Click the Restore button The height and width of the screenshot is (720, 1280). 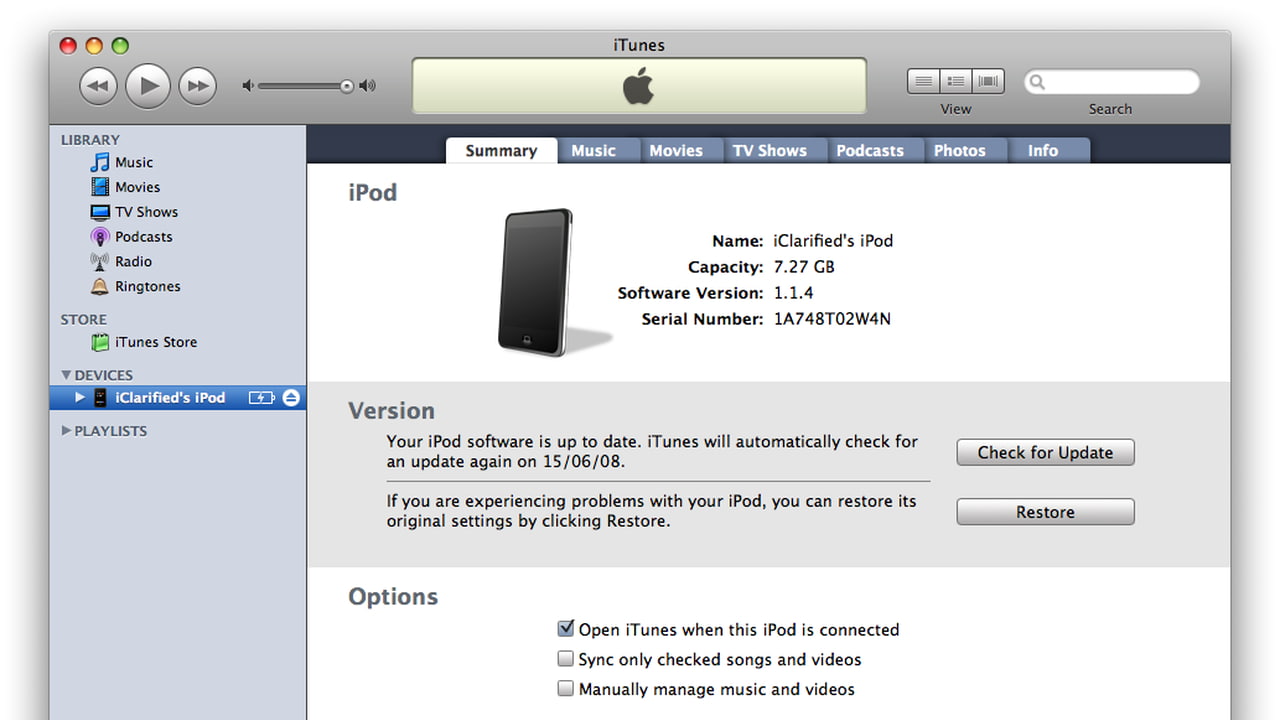pyautogui.click(x=1045, y=512)
